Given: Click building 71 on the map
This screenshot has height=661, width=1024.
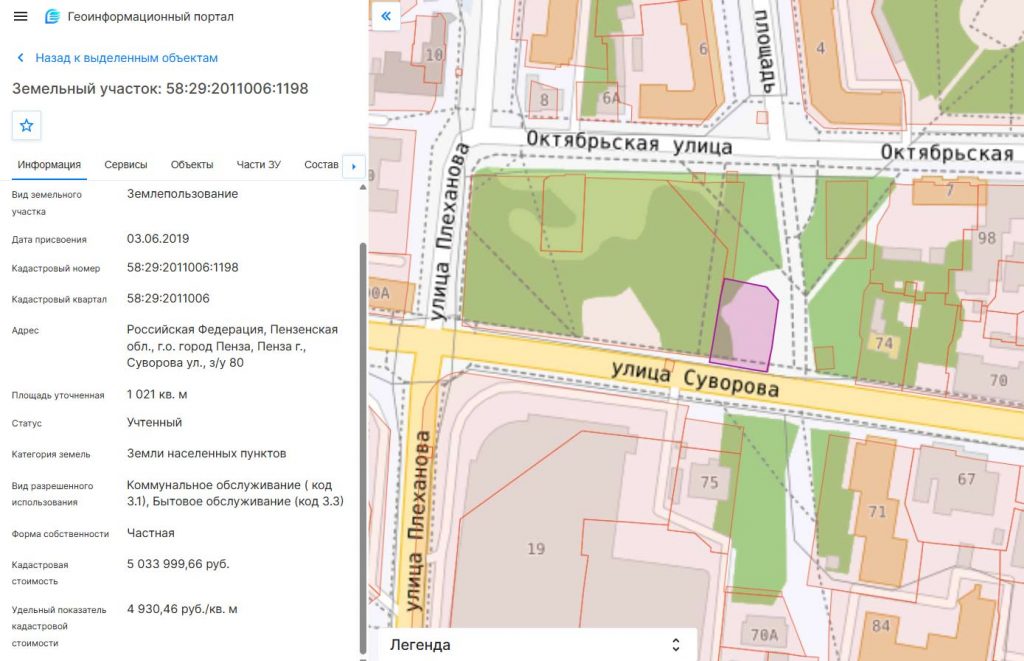Looking at the screenshot, I should [876, 511].
